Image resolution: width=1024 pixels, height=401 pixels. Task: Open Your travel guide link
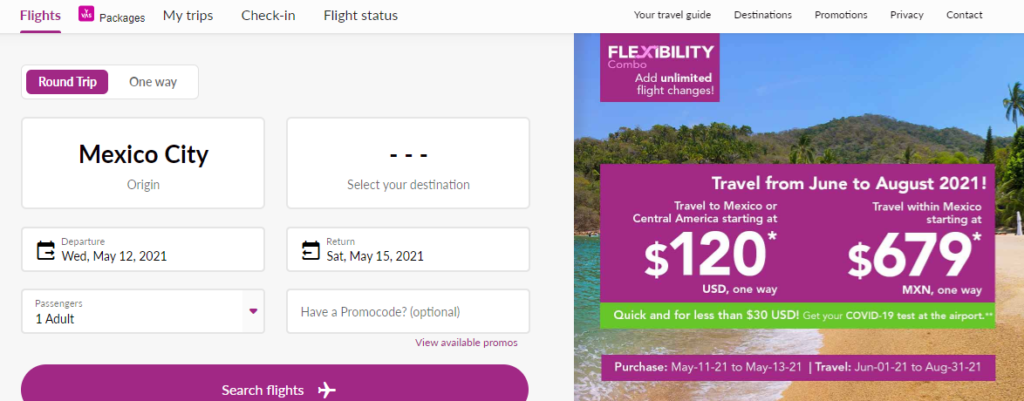(672, 16)
